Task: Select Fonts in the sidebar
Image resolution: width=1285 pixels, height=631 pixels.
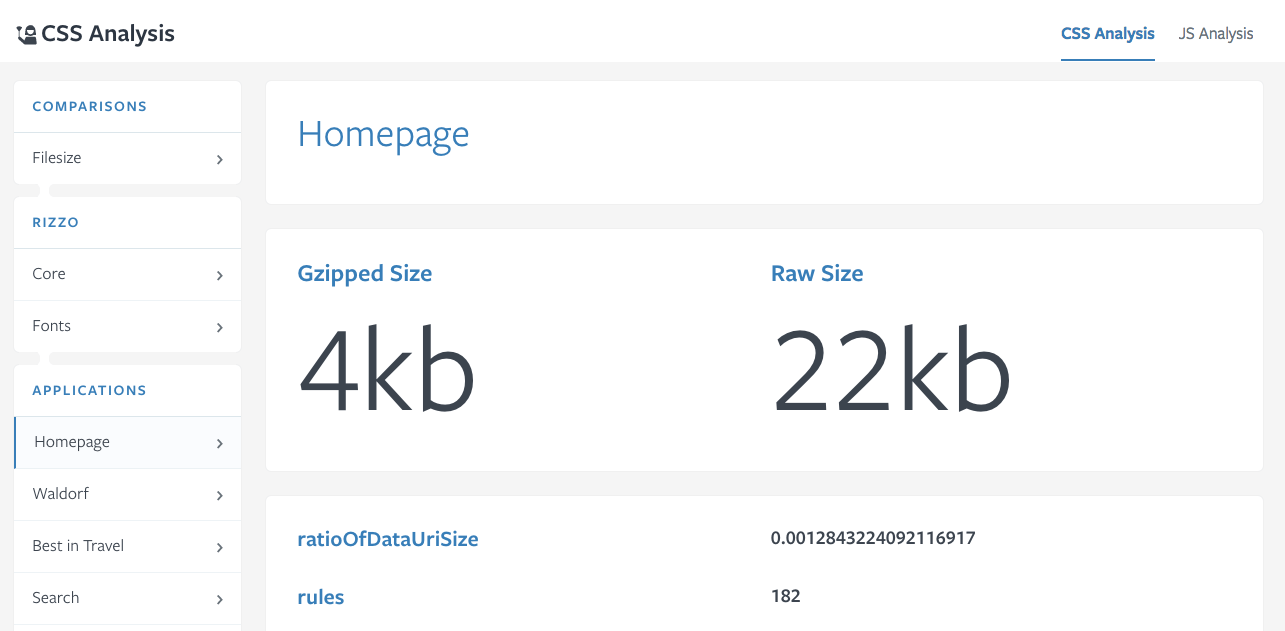Action: tap(51, 326)
